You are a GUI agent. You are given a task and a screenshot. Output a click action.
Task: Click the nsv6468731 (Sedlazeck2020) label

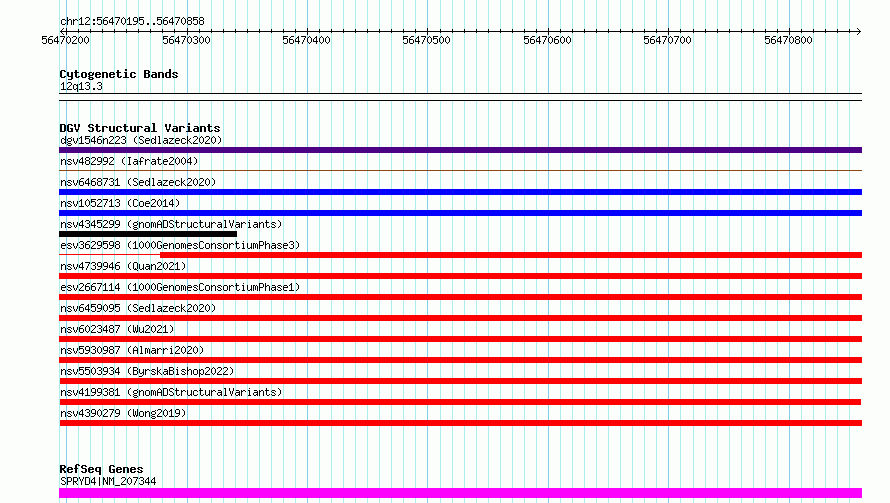pyautogui.click(x=138, y=182)
